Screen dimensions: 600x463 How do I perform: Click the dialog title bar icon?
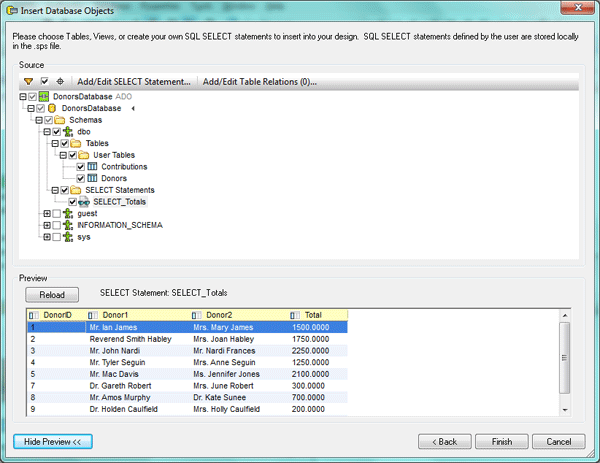pos(12,11)
